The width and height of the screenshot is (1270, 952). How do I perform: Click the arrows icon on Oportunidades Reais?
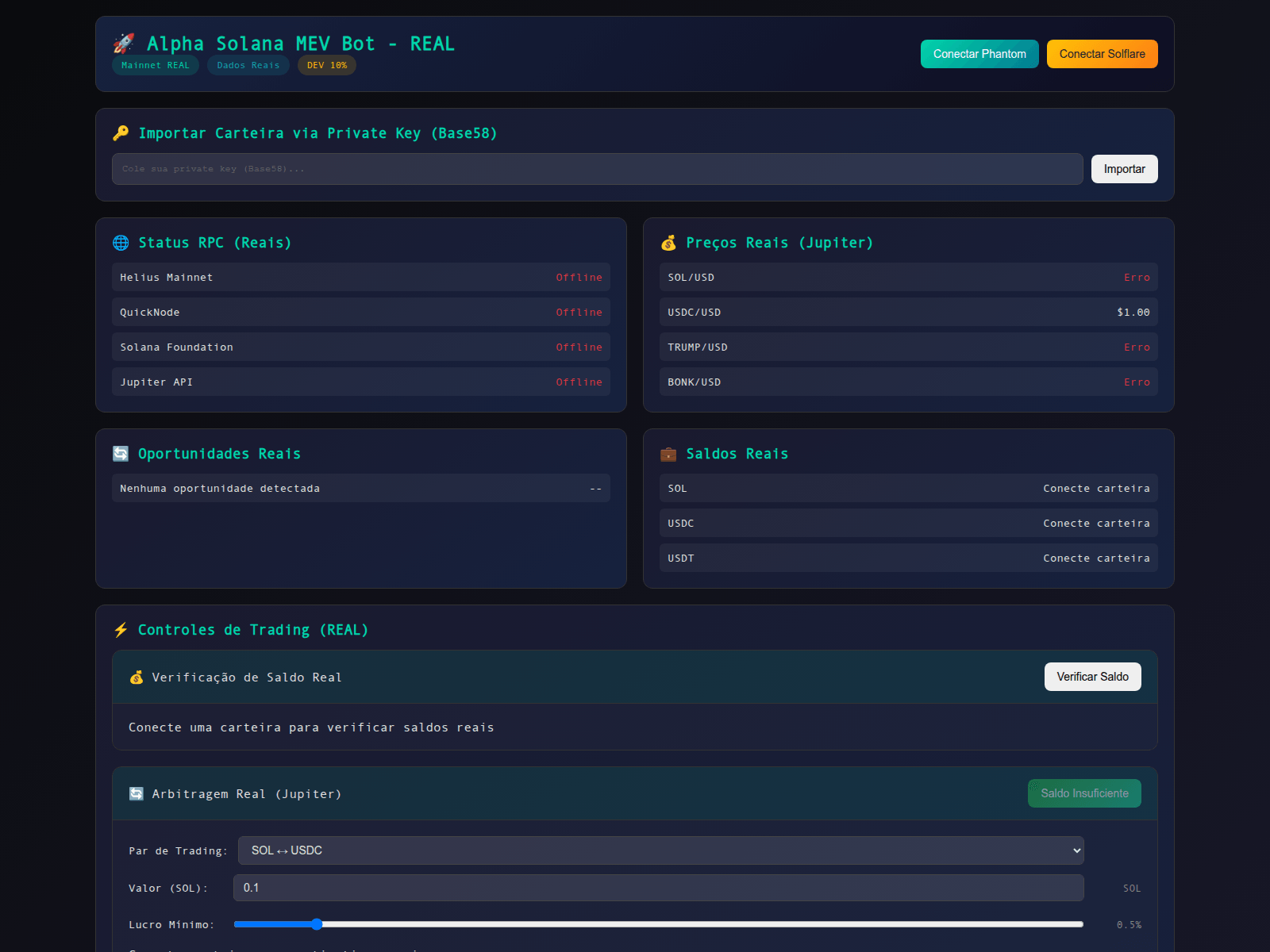tap(121, 454)
